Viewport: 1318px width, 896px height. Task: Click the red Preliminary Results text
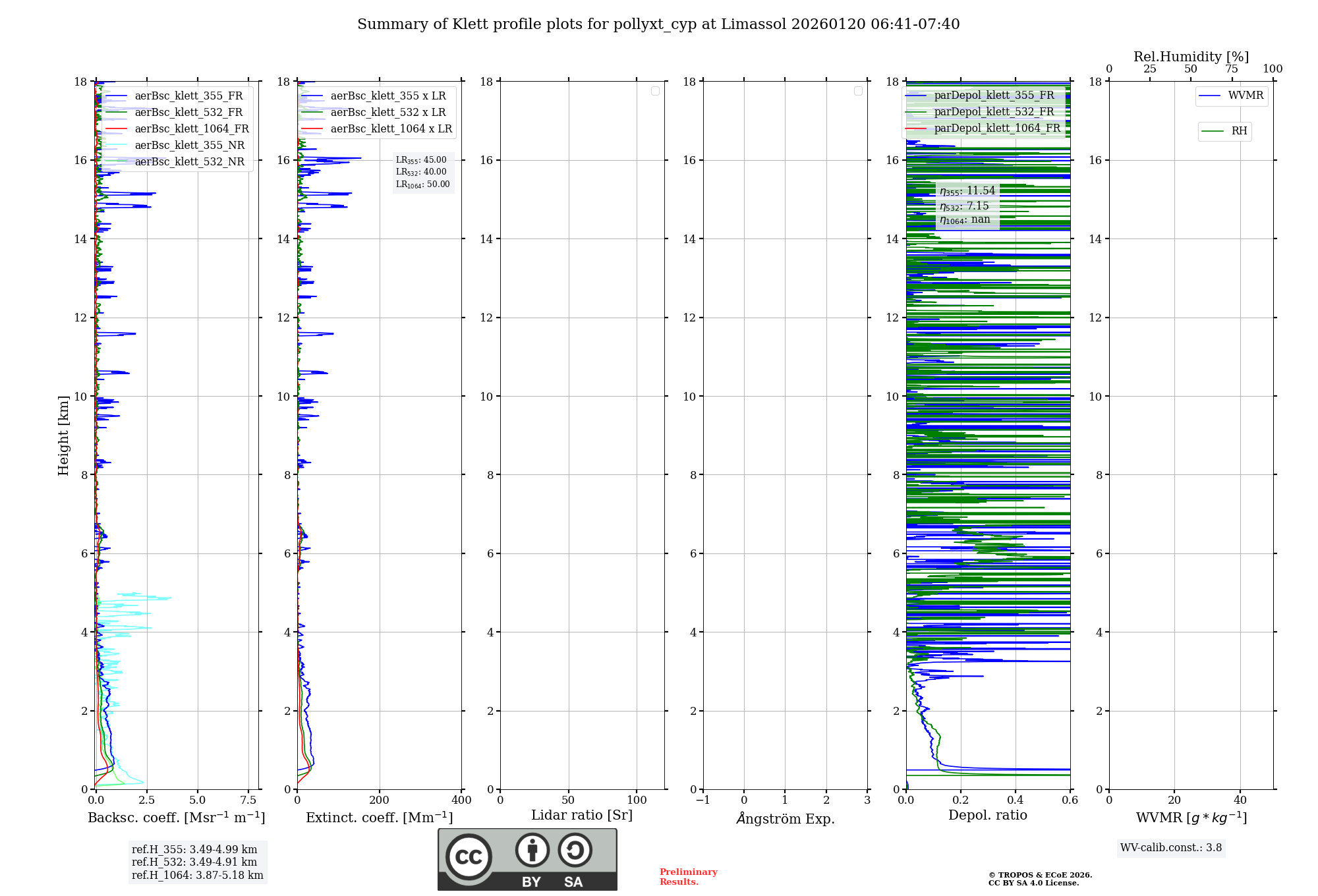(x=688, y=876)
